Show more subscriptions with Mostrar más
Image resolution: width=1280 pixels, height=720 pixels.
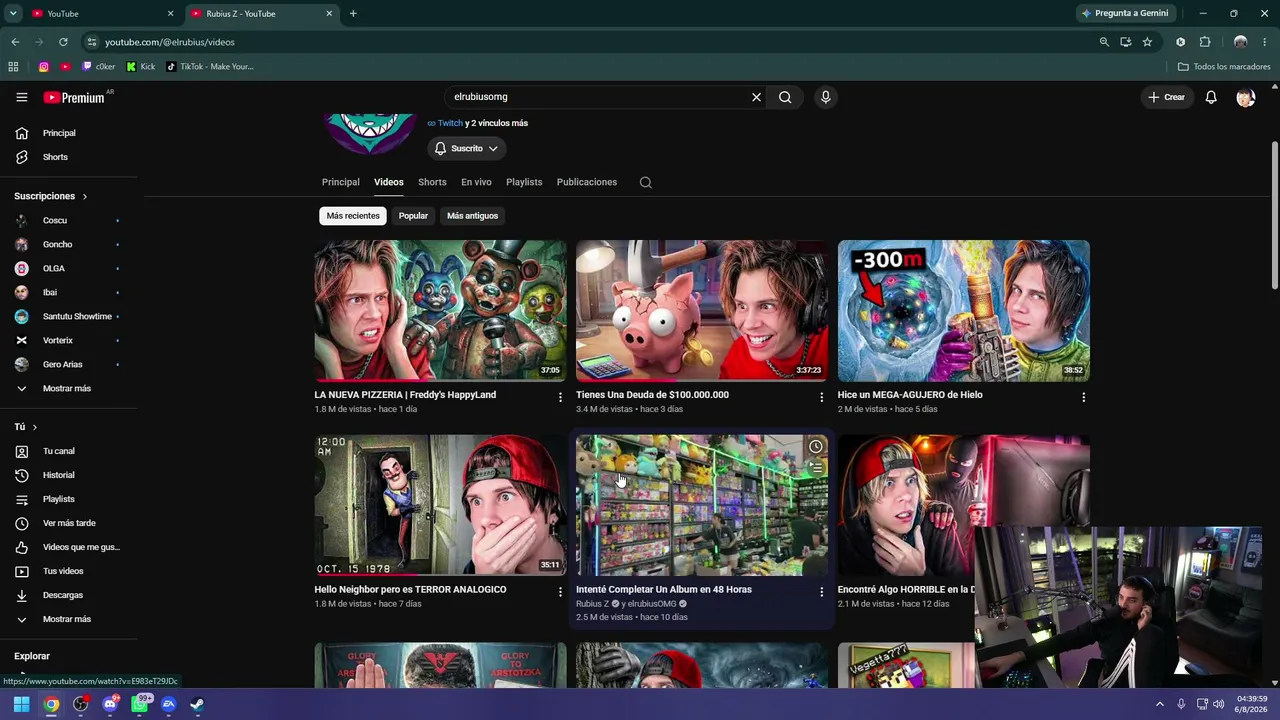[66, 388]
